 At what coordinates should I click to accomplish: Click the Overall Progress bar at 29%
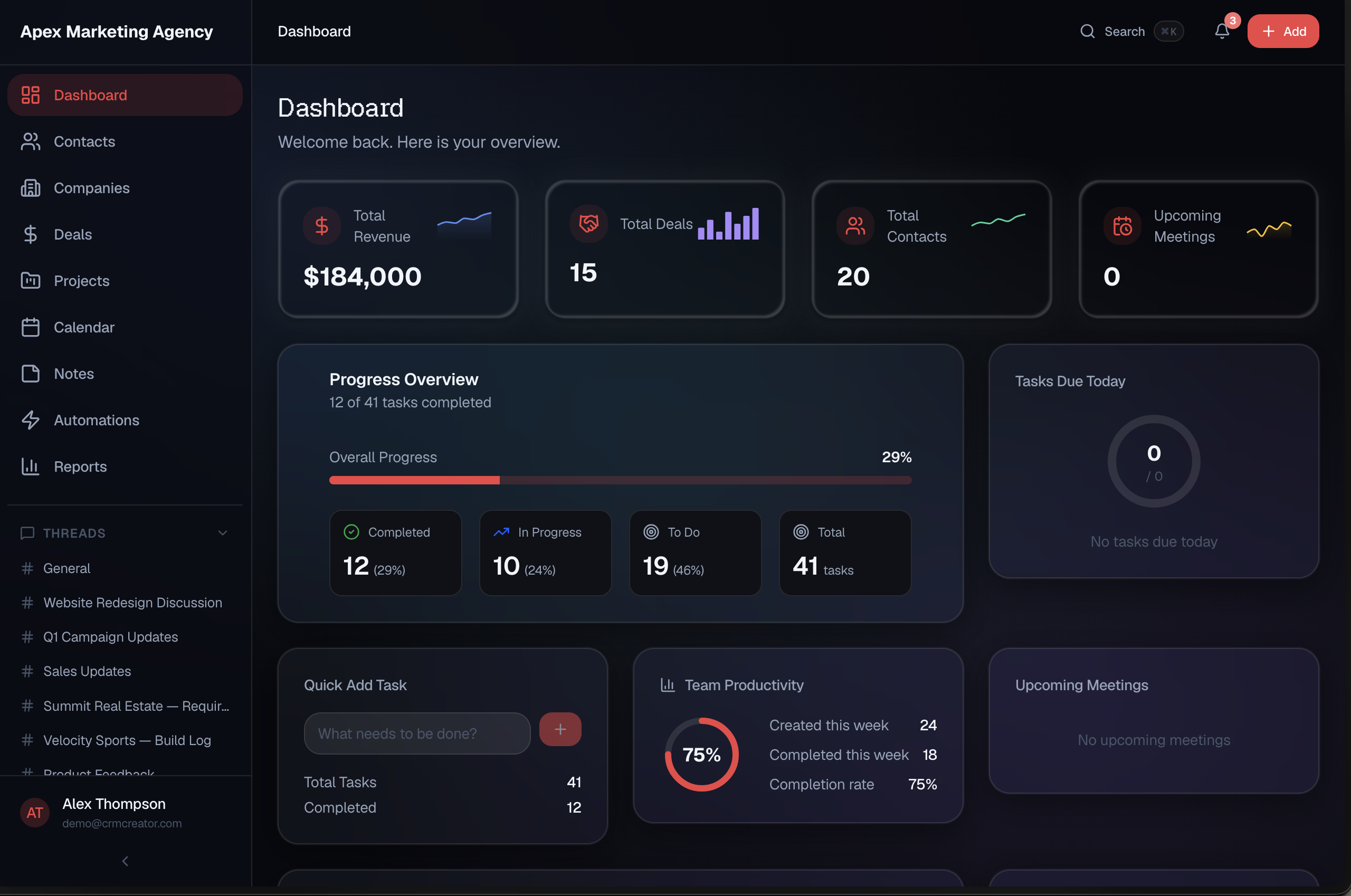point(620,480)
